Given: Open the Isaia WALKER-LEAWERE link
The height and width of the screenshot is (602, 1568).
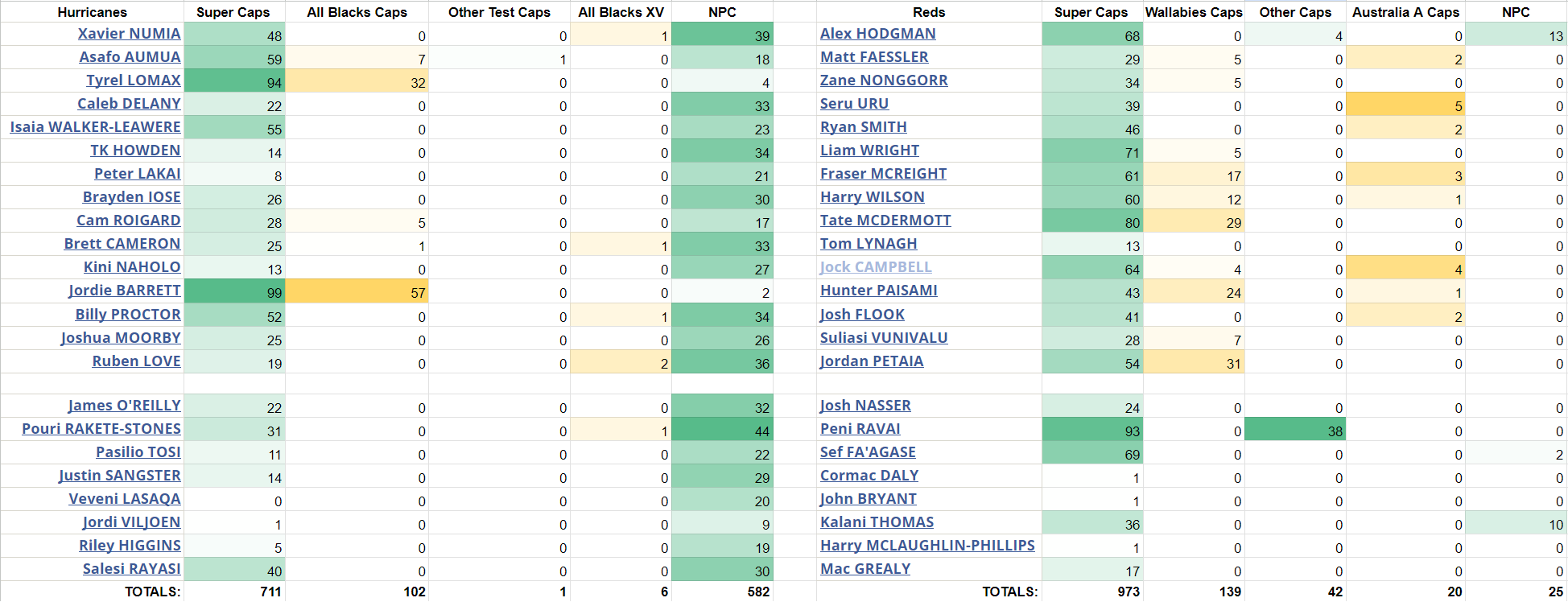Looking at the screenshot, I should tap(95, 127).
